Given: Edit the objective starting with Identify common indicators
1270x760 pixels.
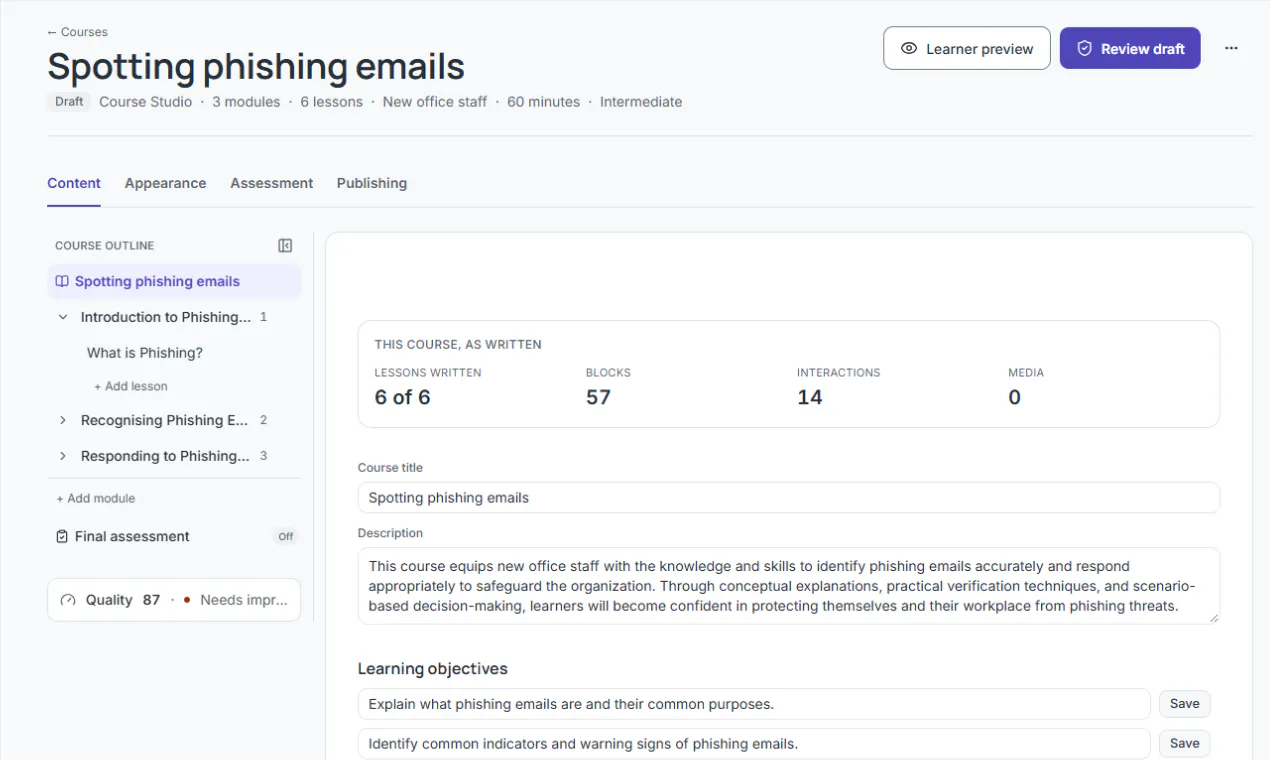Looking at the screenshot, I should [754, 744].
